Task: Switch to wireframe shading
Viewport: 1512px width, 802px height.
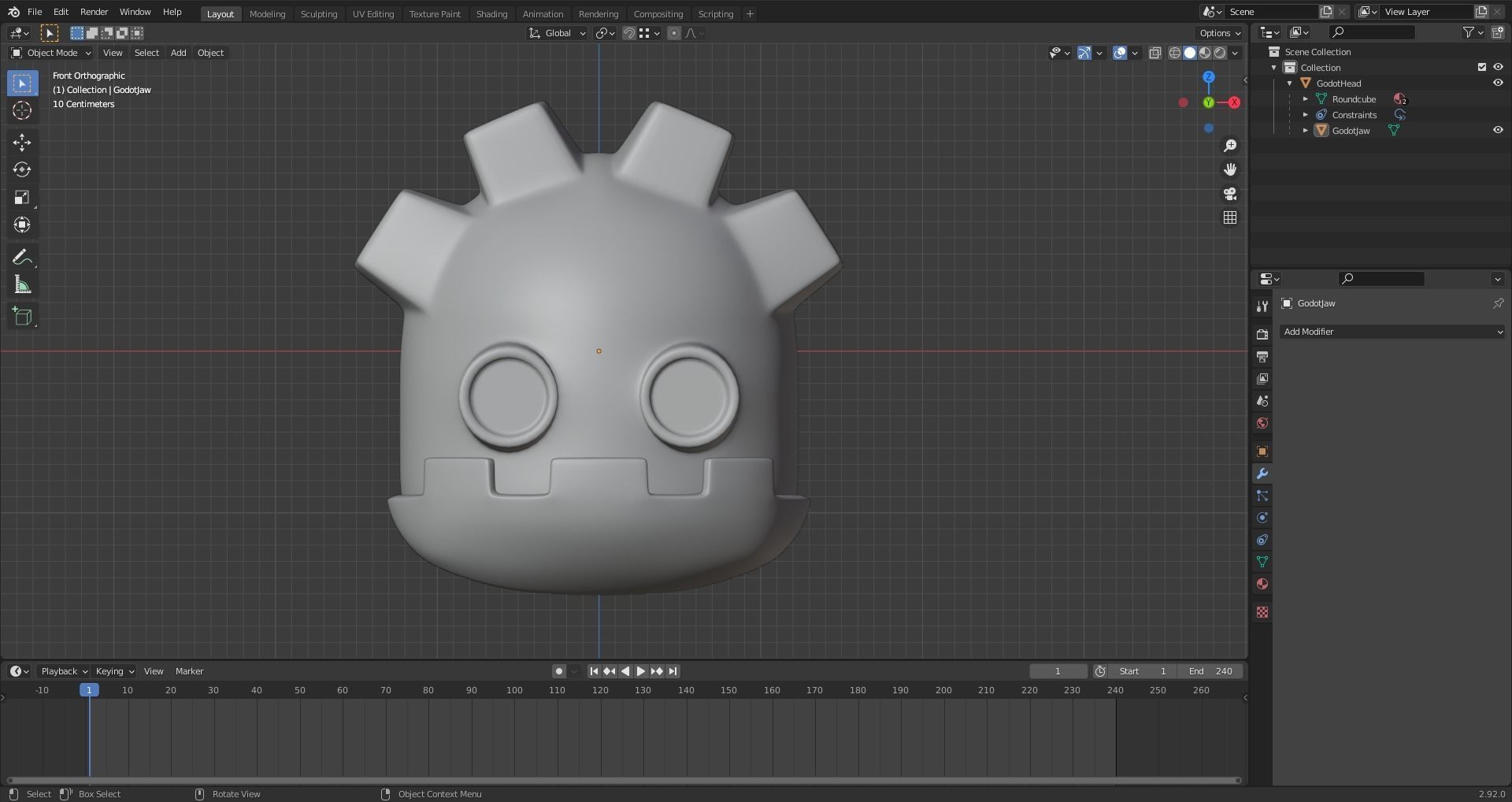Action: click(x=1175, y=53)
